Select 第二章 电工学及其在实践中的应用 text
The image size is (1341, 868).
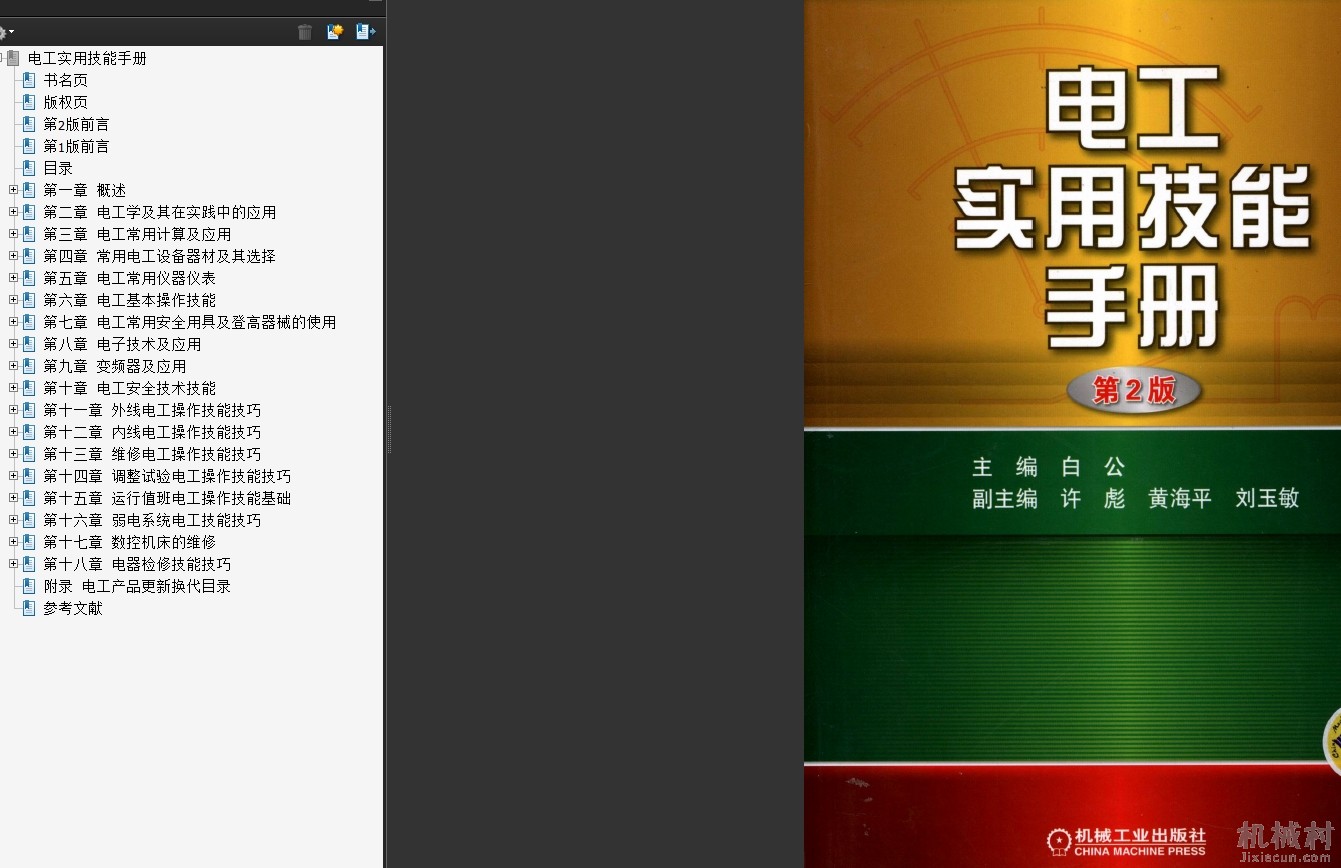pyautogui.click(x=160, y=212)
